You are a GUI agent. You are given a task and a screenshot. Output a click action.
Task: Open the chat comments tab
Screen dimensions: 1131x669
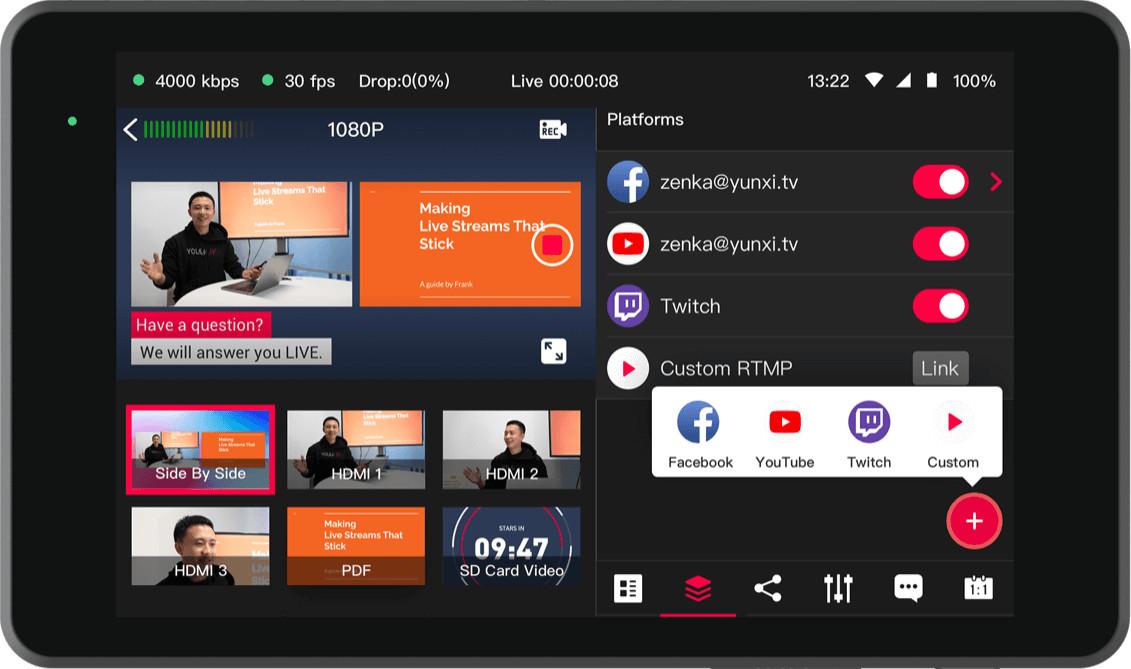908,588
